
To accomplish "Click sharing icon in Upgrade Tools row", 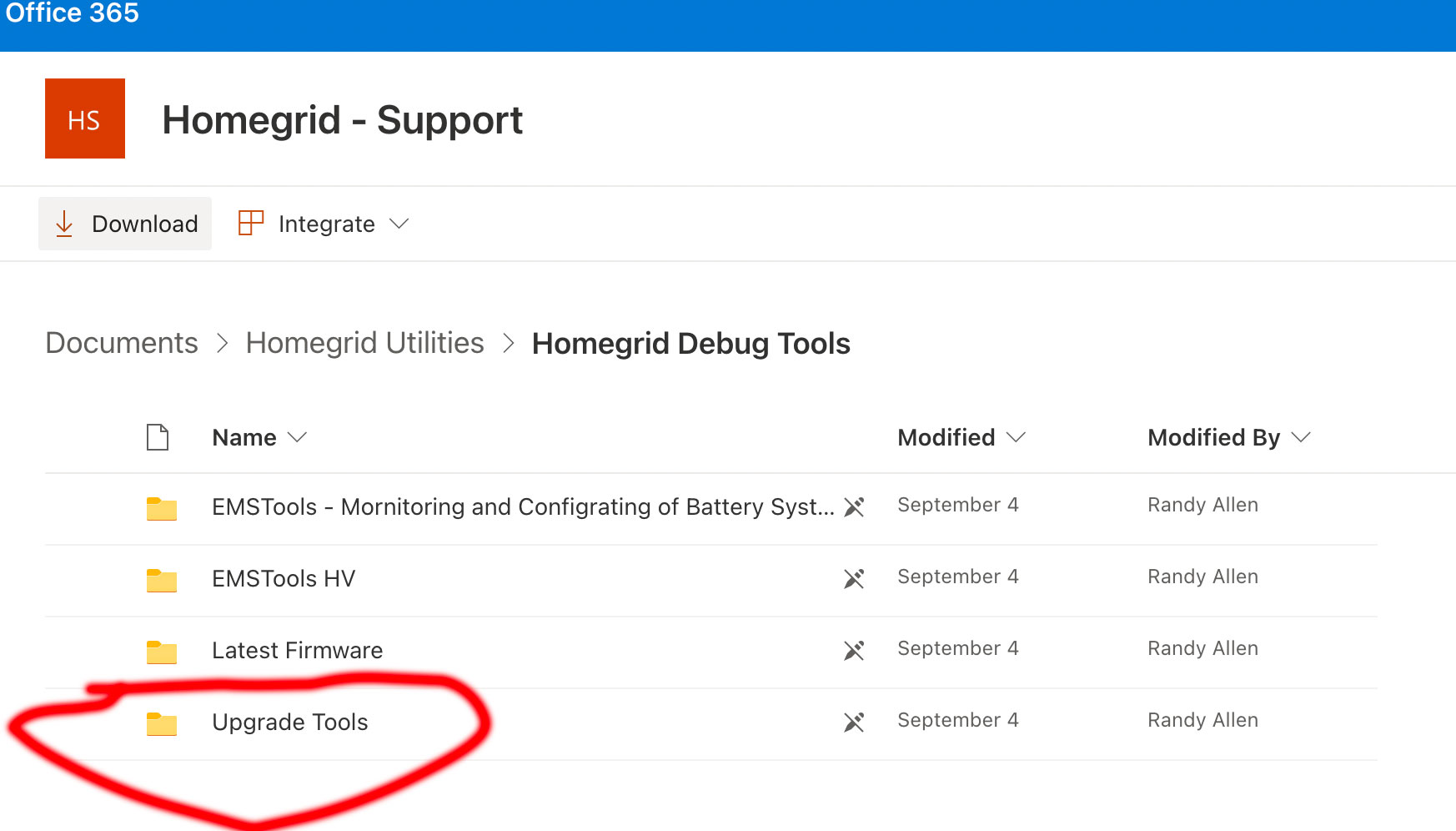I will (x=854, y=722).
